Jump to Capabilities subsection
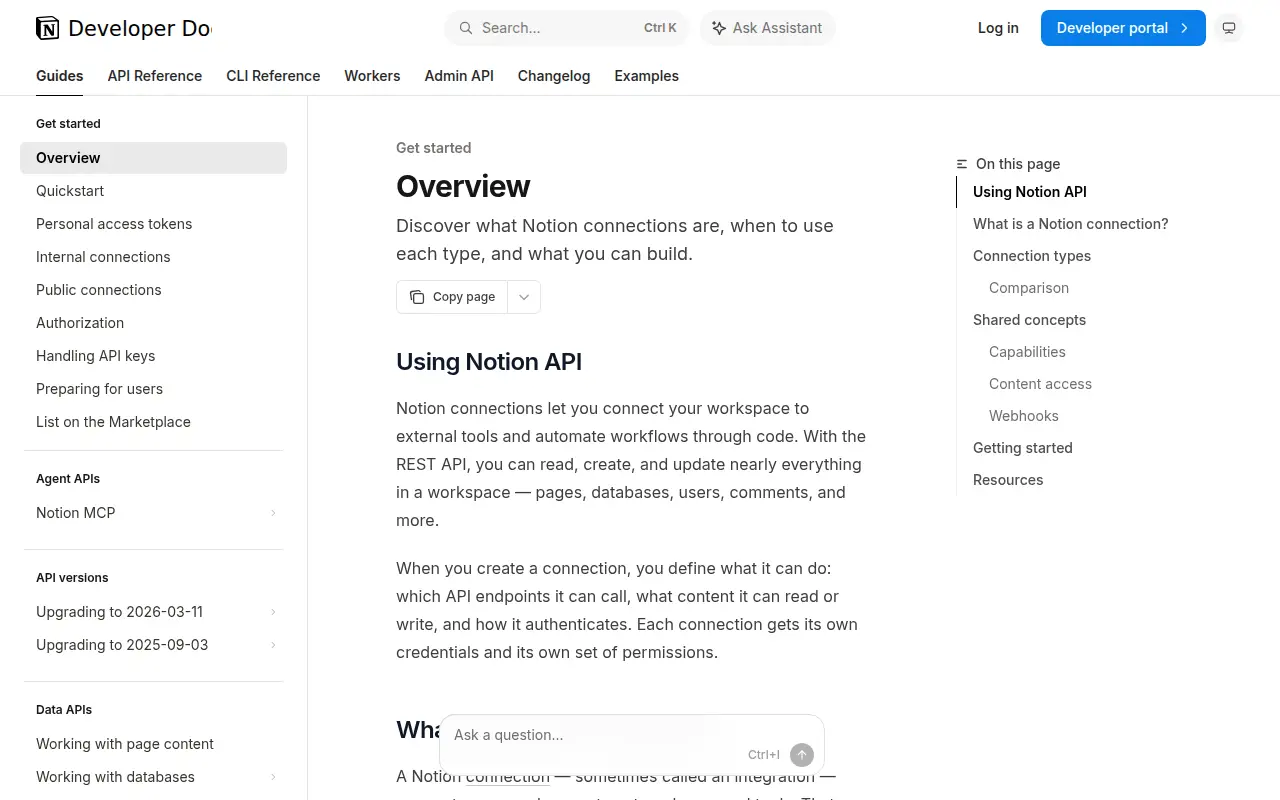This screenshot has width=1280, height=800. 1027,352
